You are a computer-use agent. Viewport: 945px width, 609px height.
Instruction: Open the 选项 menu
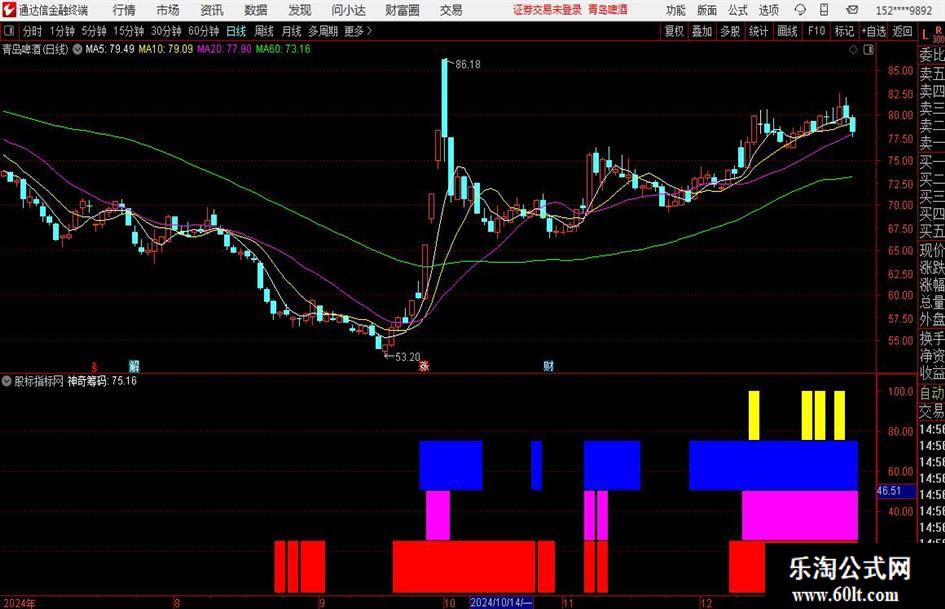point(768,10)
